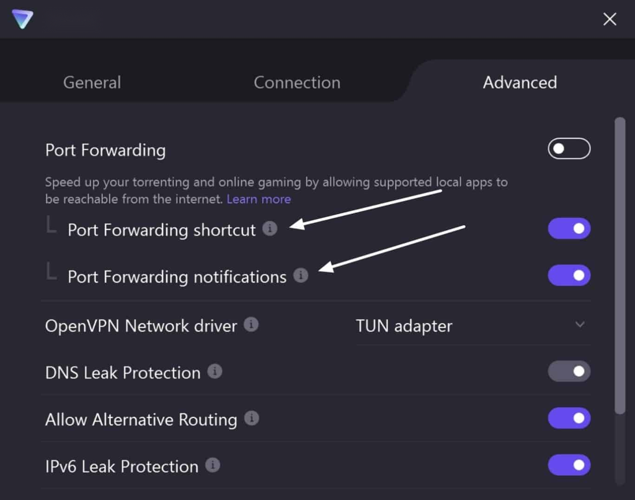Open the Connection tab
Viewport: 635px width, 500px height.
pos(297,83)
